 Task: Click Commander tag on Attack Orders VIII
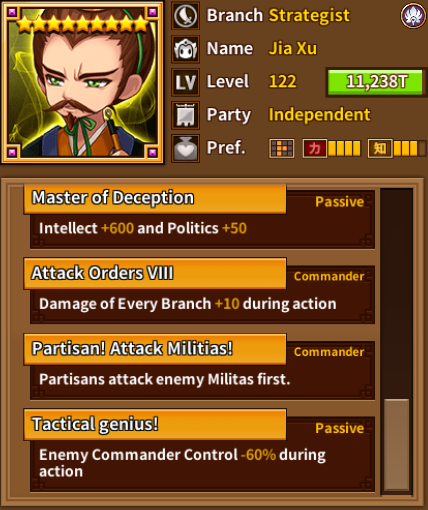(329, 276)
